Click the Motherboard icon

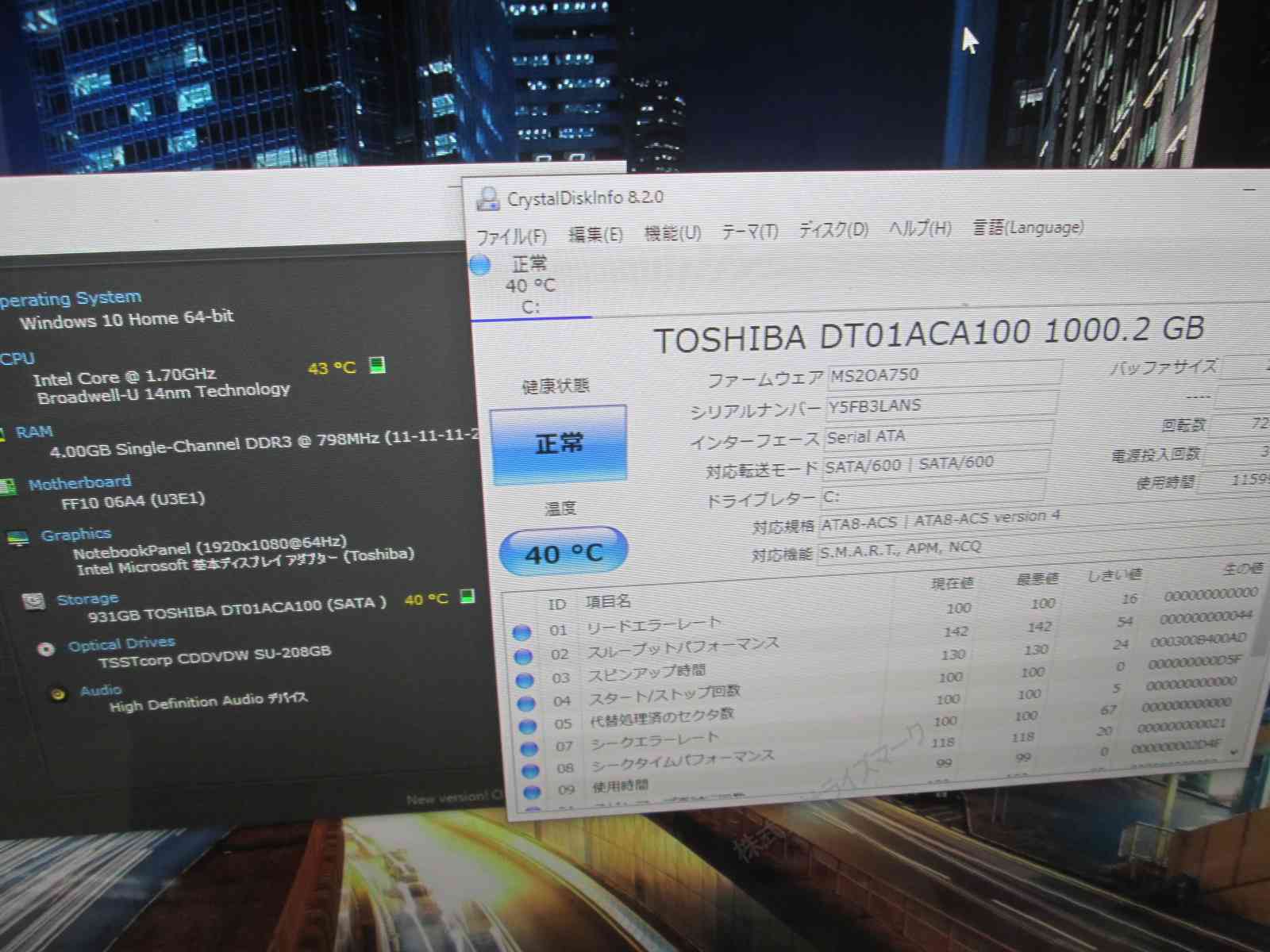pos(8,486)
